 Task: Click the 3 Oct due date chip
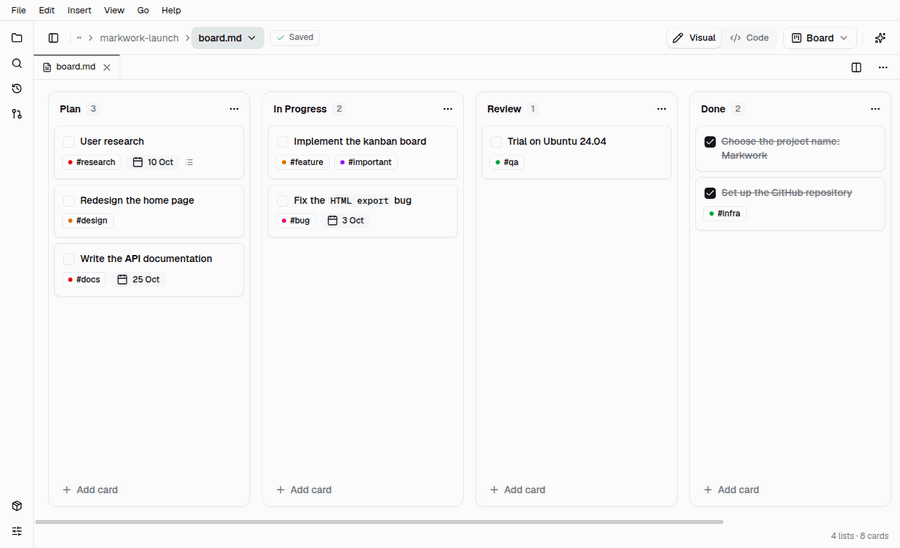346,220
